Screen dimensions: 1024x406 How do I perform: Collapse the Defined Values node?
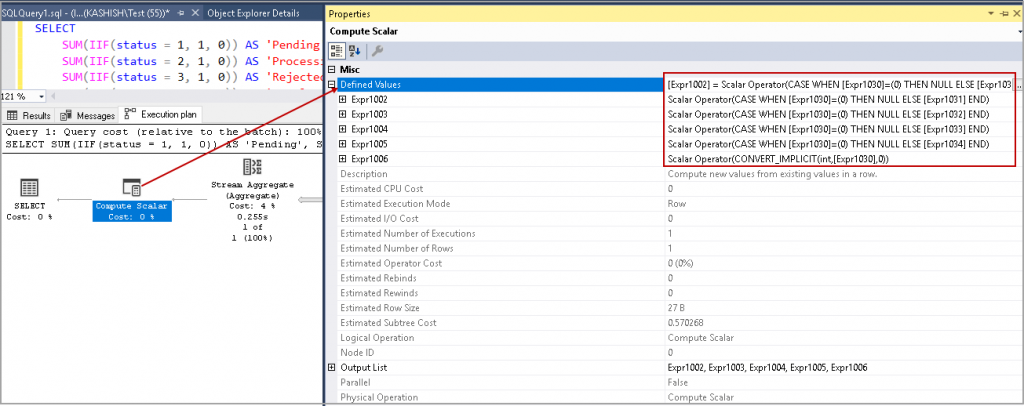click(x=333, y=85)
